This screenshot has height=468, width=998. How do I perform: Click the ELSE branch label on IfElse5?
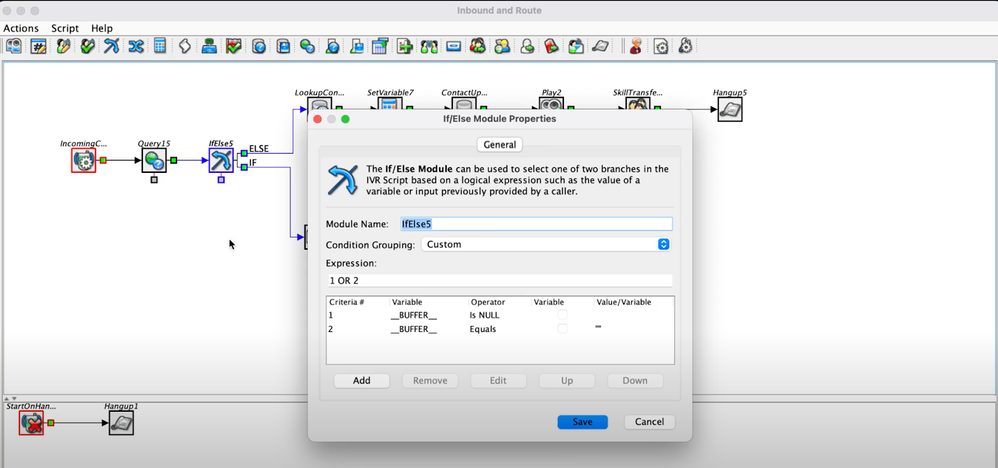pos(258,148)
